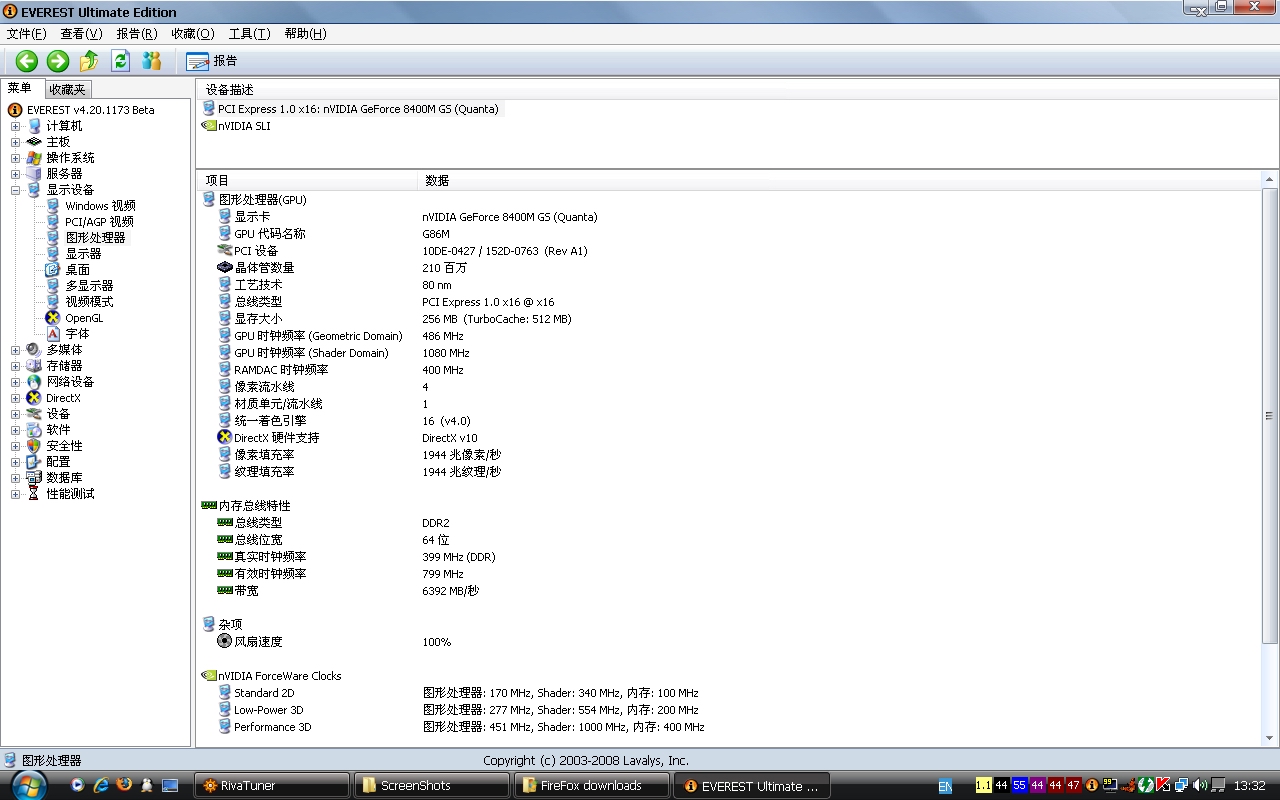
Task: Expand the 主板 tree node
Action: pyautogui.click(x=15, y=142)
